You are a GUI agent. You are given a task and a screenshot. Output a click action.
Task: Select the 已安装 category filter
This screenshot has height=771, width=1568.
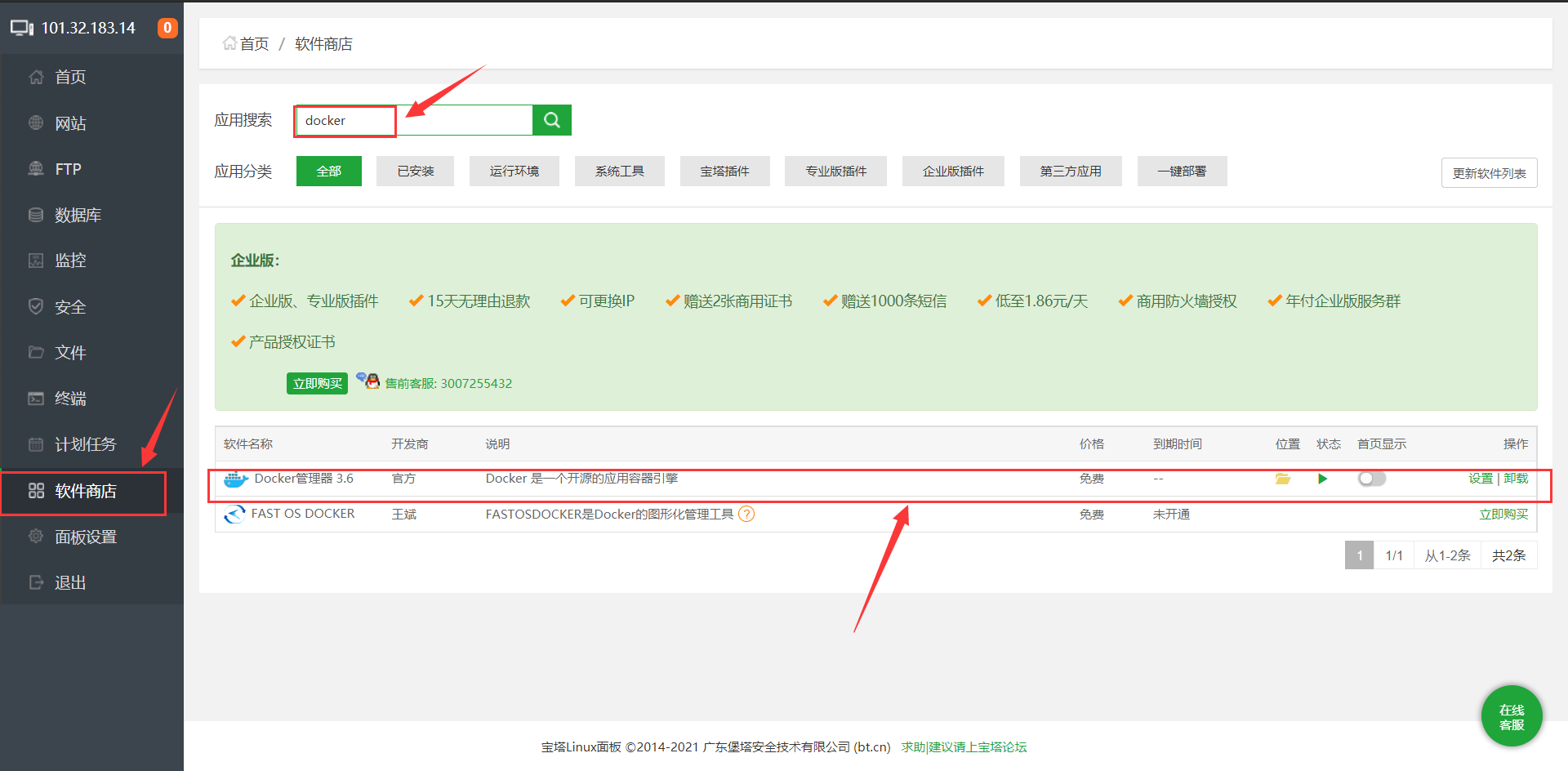click(x=415, y=171)
